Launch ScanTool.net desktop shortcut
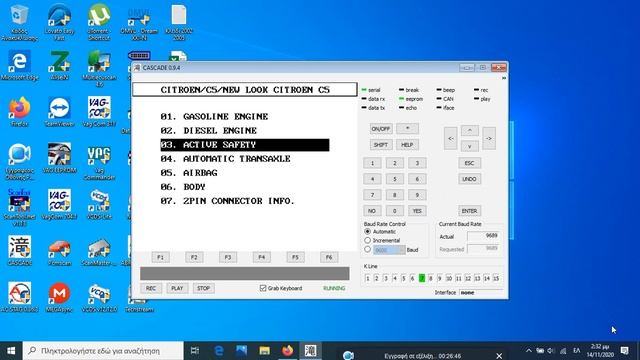Screen dimensions: 640x360 point(19,207)
